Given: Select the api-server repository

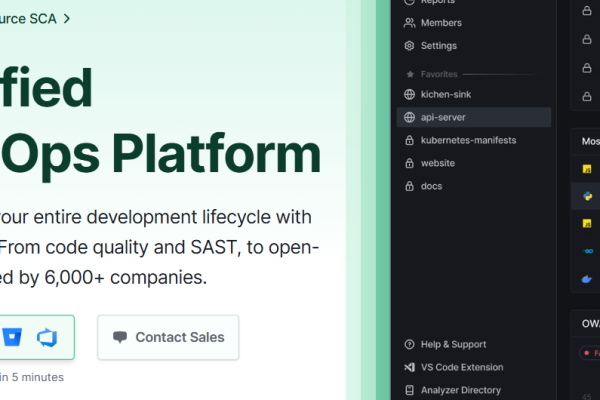Looking at the screenshot, I should click(474, 117).
